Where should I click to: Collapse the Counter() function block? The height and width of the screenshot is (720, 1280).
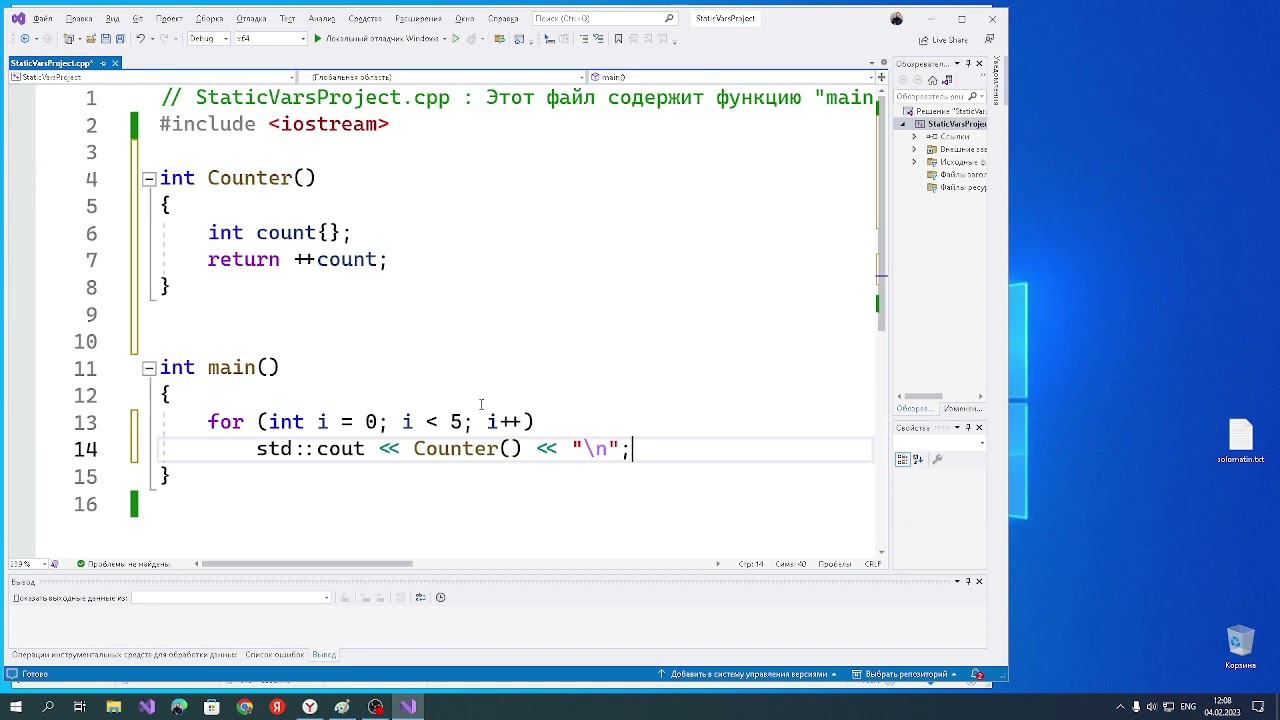(x=149, y=179)
